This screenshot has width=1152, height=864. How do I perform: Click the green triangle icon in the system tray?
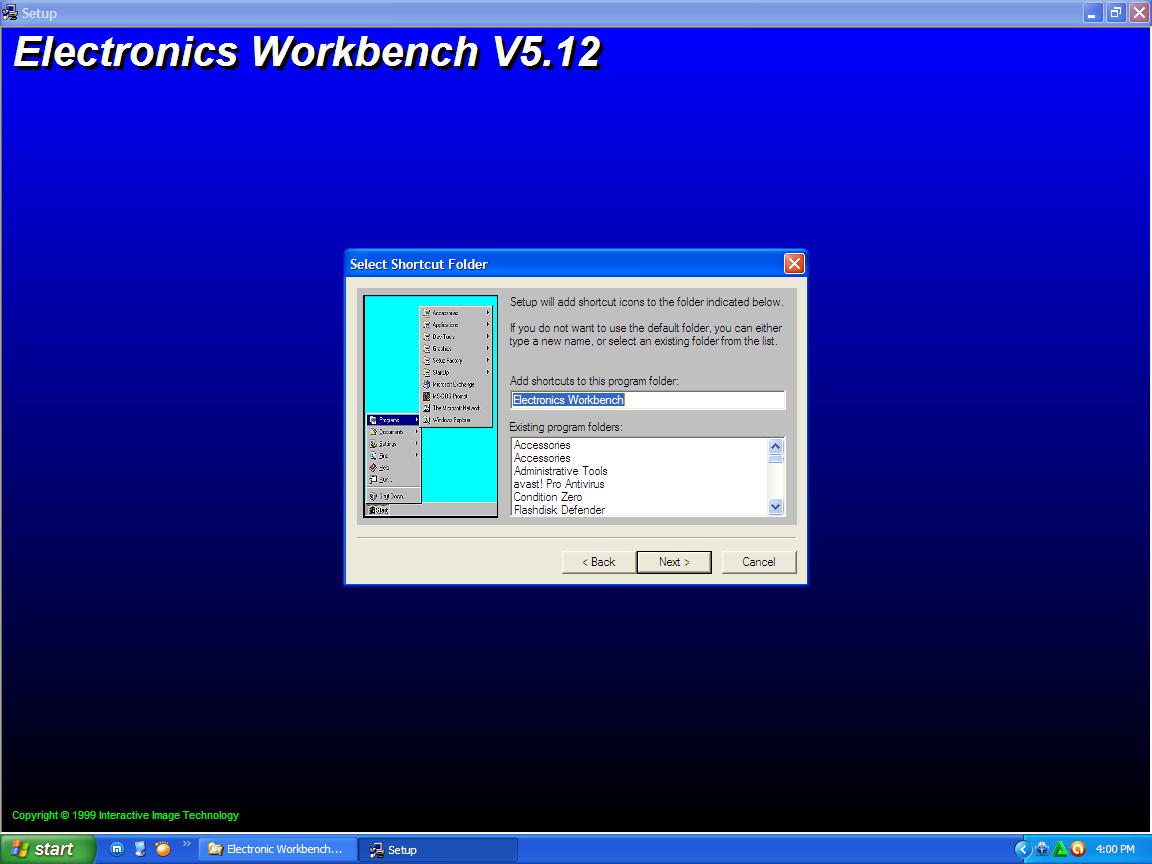tap(1060, 851)
